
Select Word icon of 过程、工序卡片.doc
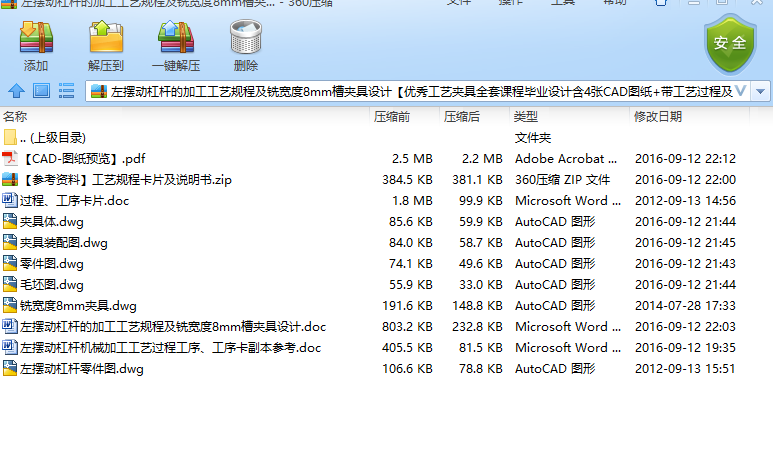pyautogui.click(x=10, y=200)
